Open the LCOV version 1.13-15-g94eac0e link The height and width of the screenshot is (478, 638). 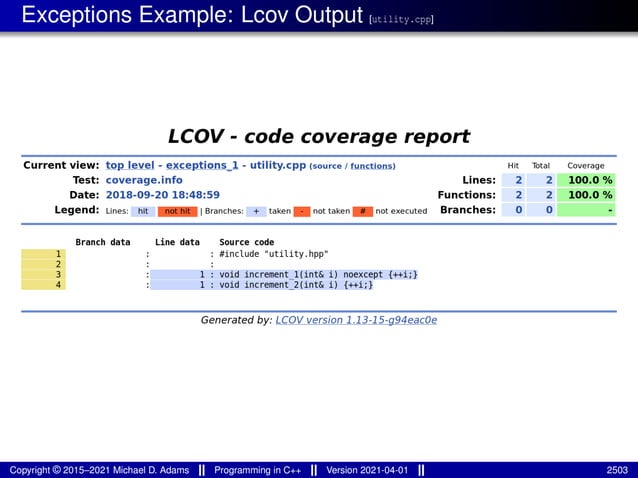(356, 320)
